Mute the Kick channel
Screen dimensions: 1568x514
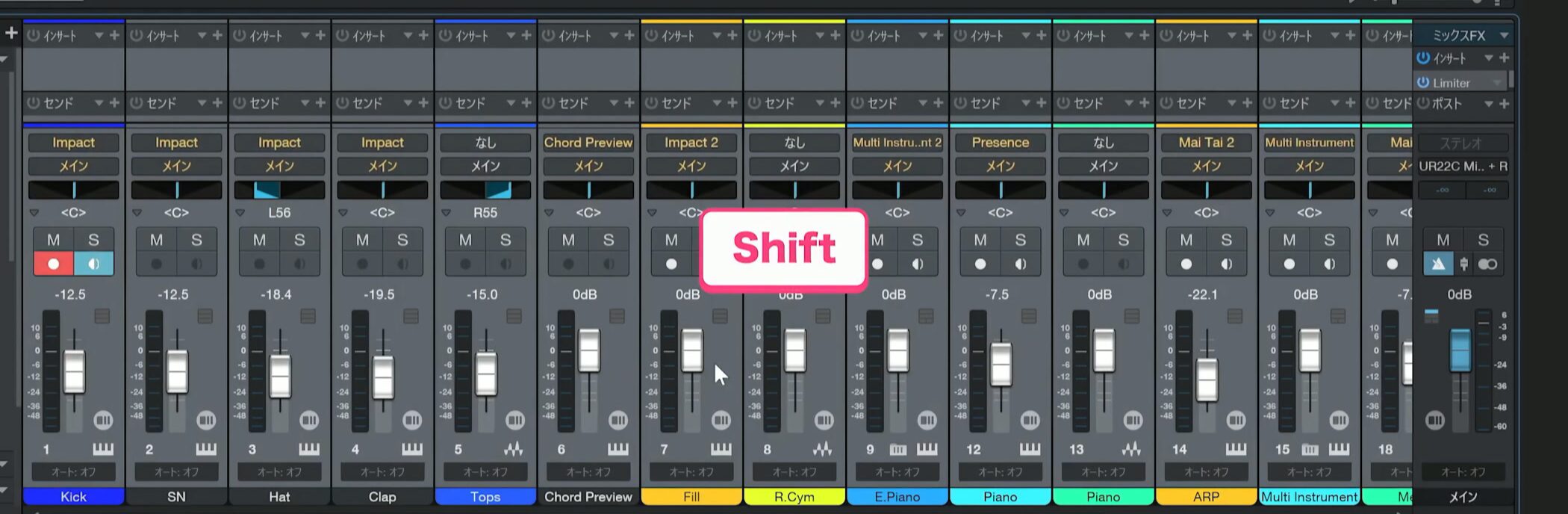53,240
